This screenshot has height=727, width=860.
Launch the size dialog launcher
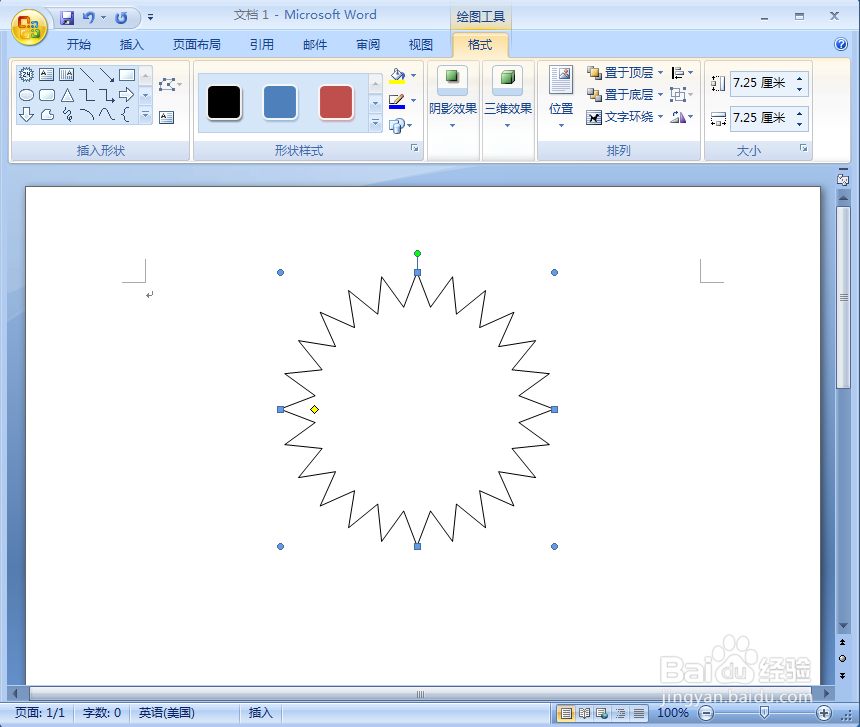(804, 148)
